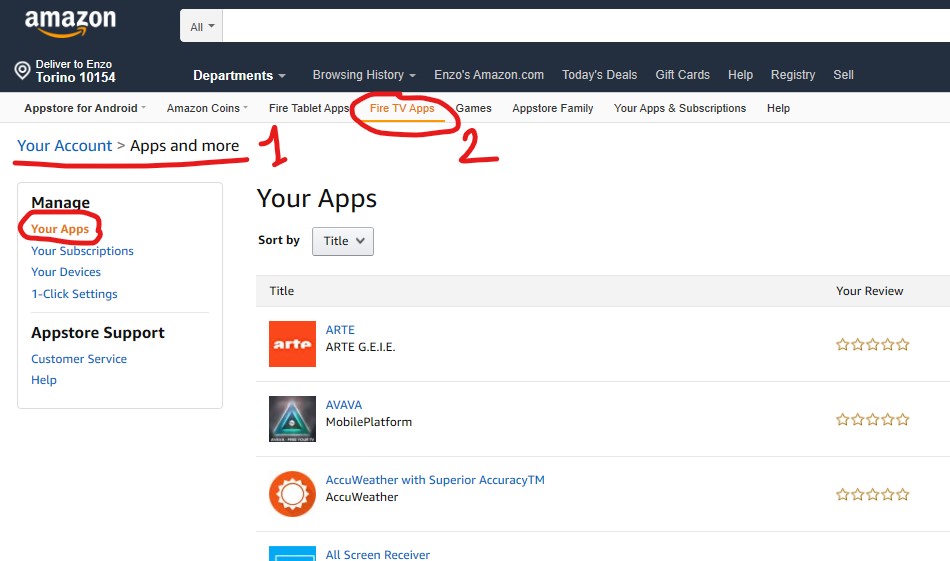The image size is (950, 561).
Task: Click the AccuWeather sun icon
Action: pos(292,494)
